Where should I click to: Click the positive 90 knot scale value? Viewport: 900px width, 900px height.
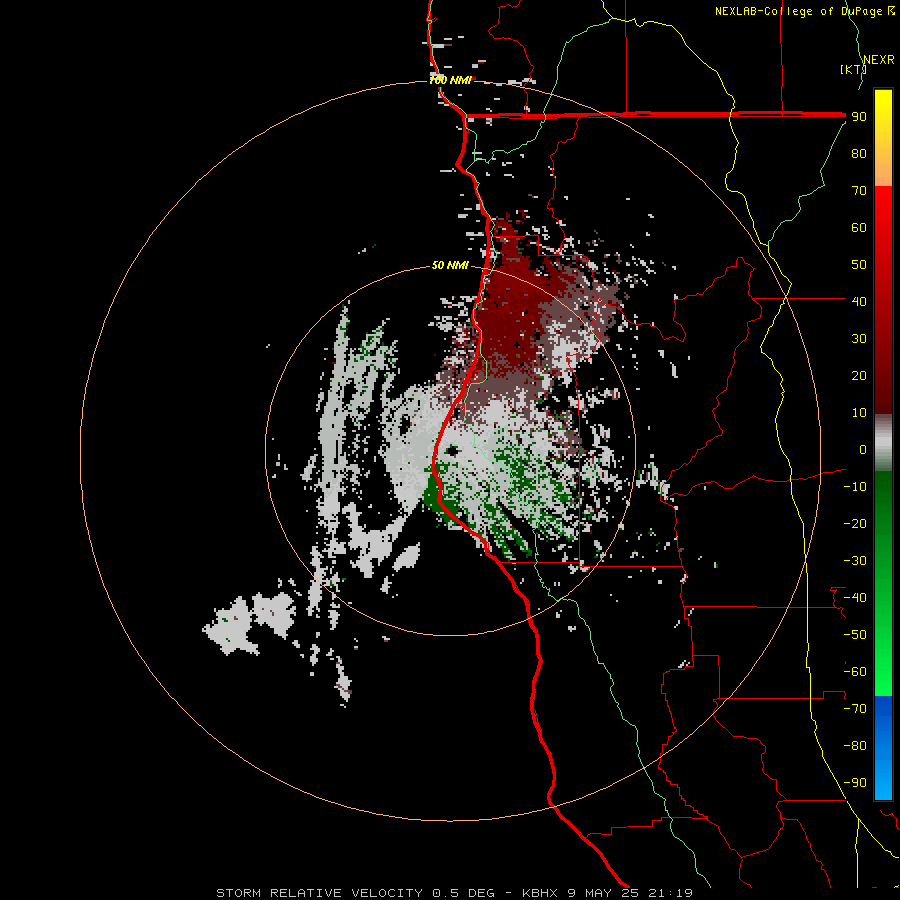[859, 117]
